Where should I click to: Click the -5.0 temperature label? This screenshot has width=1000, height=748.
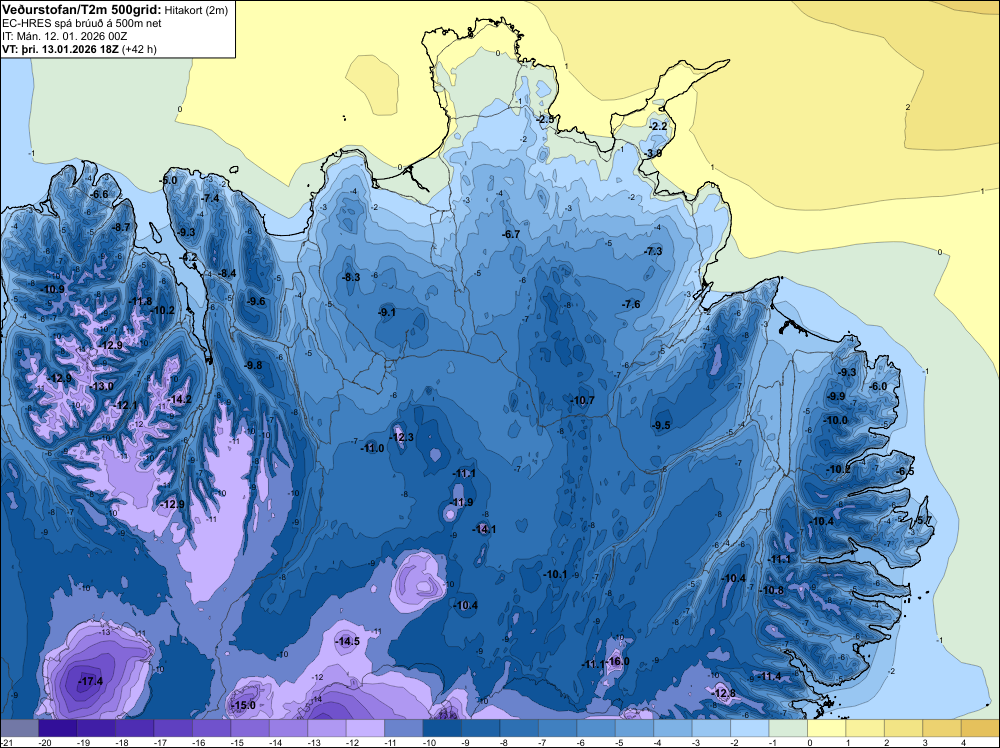[x=168, y=181]
